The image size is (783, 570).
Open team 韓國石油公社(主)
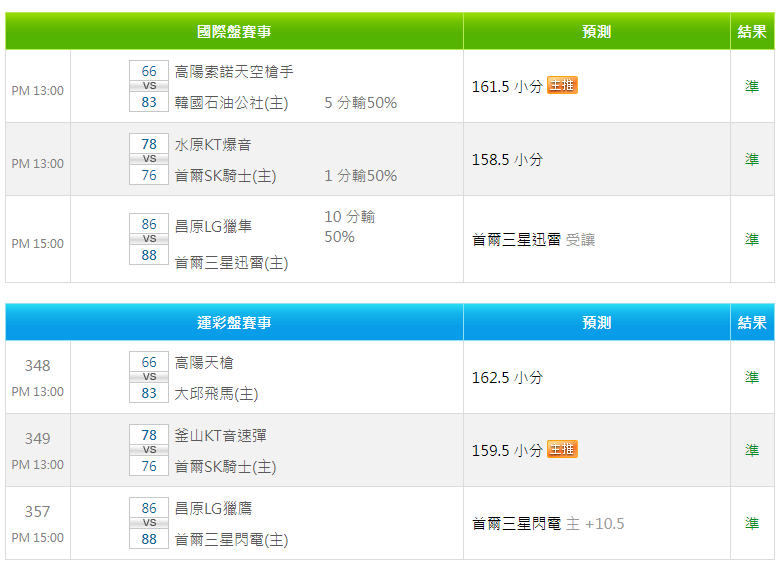pyautogui.click(x=231, y=103)
